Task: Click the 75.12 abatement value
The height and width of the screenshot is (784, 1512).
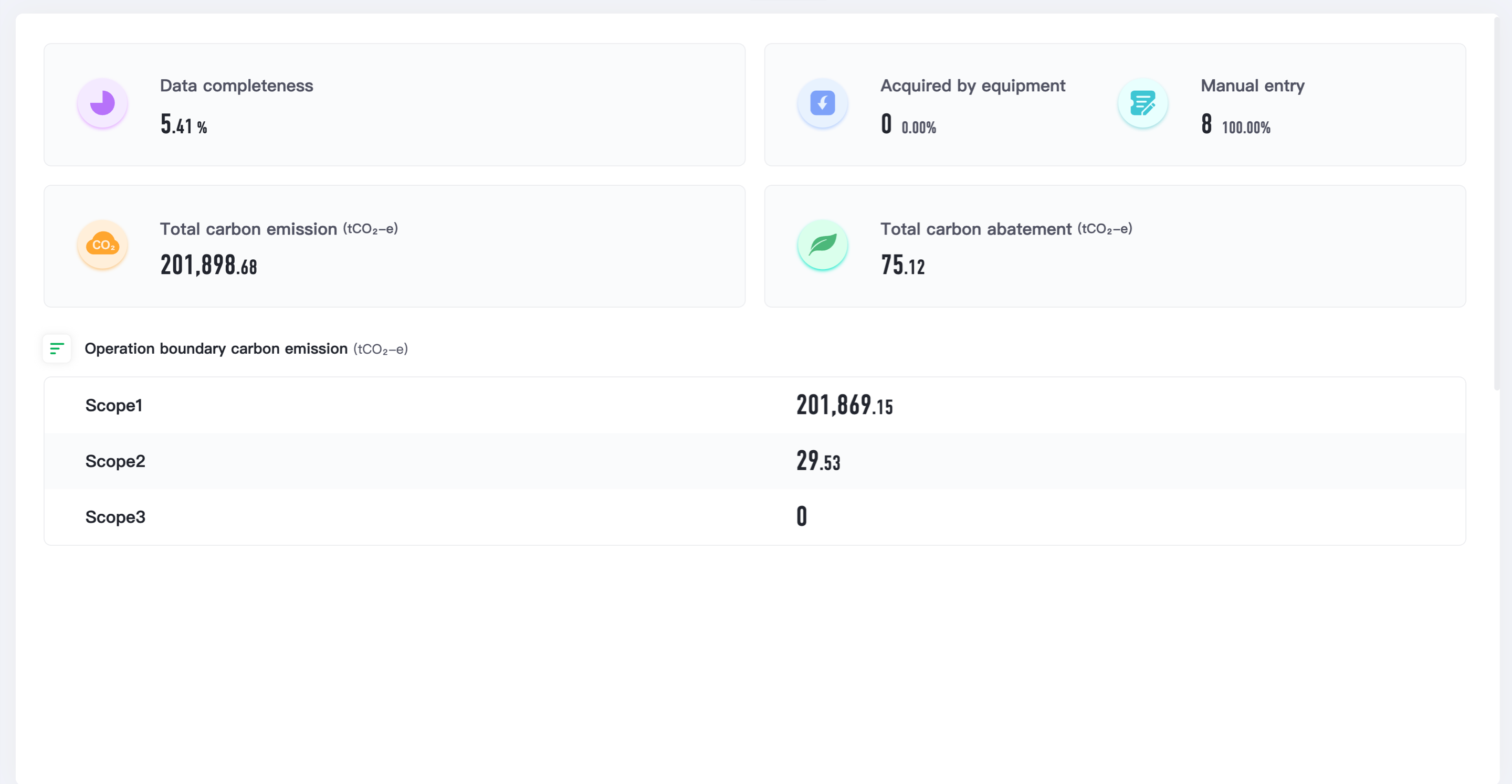Action: [x=902, y=265]
